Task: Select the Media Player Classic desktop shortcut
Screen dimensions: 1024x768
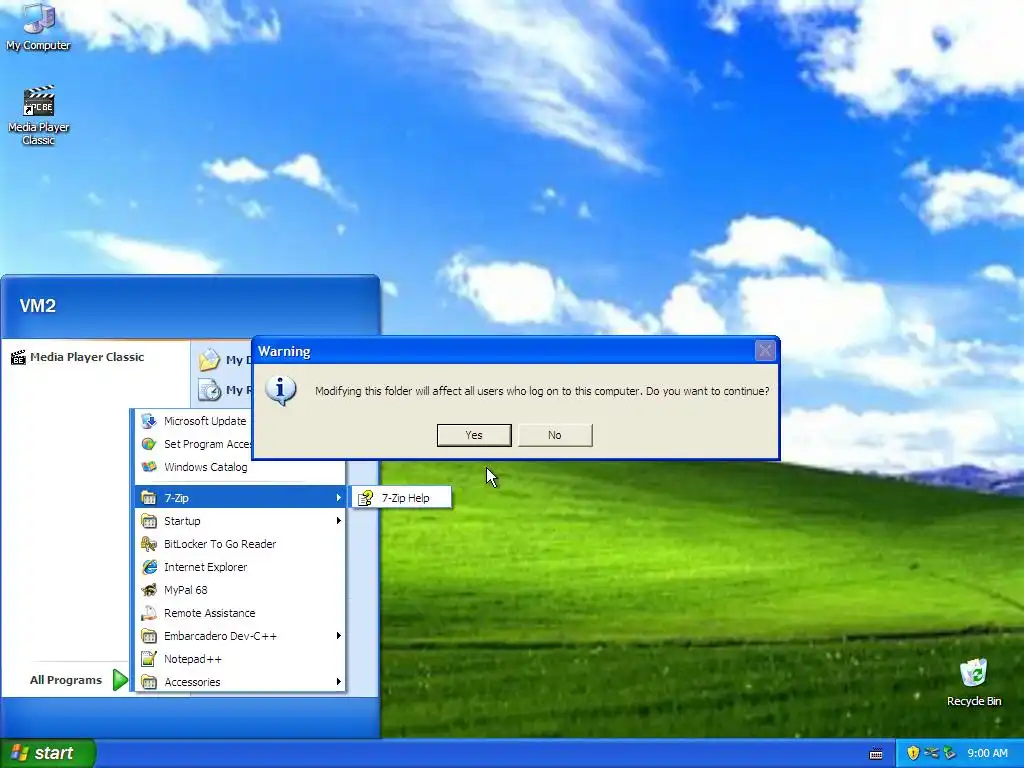Action: coord(38,115)
